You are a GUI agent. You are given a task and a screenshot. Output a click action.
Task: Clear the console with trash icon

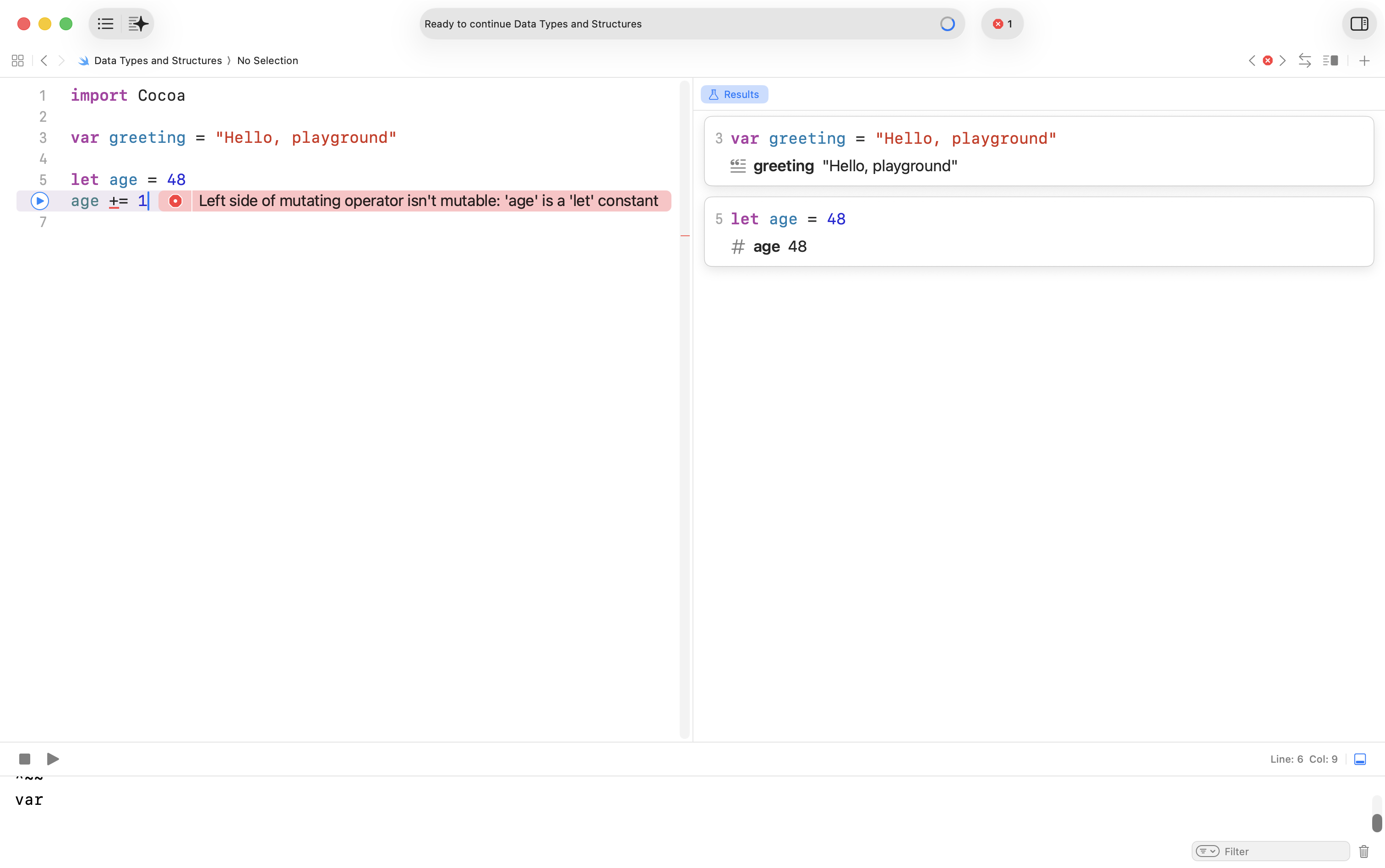(x=1364, y=852)
